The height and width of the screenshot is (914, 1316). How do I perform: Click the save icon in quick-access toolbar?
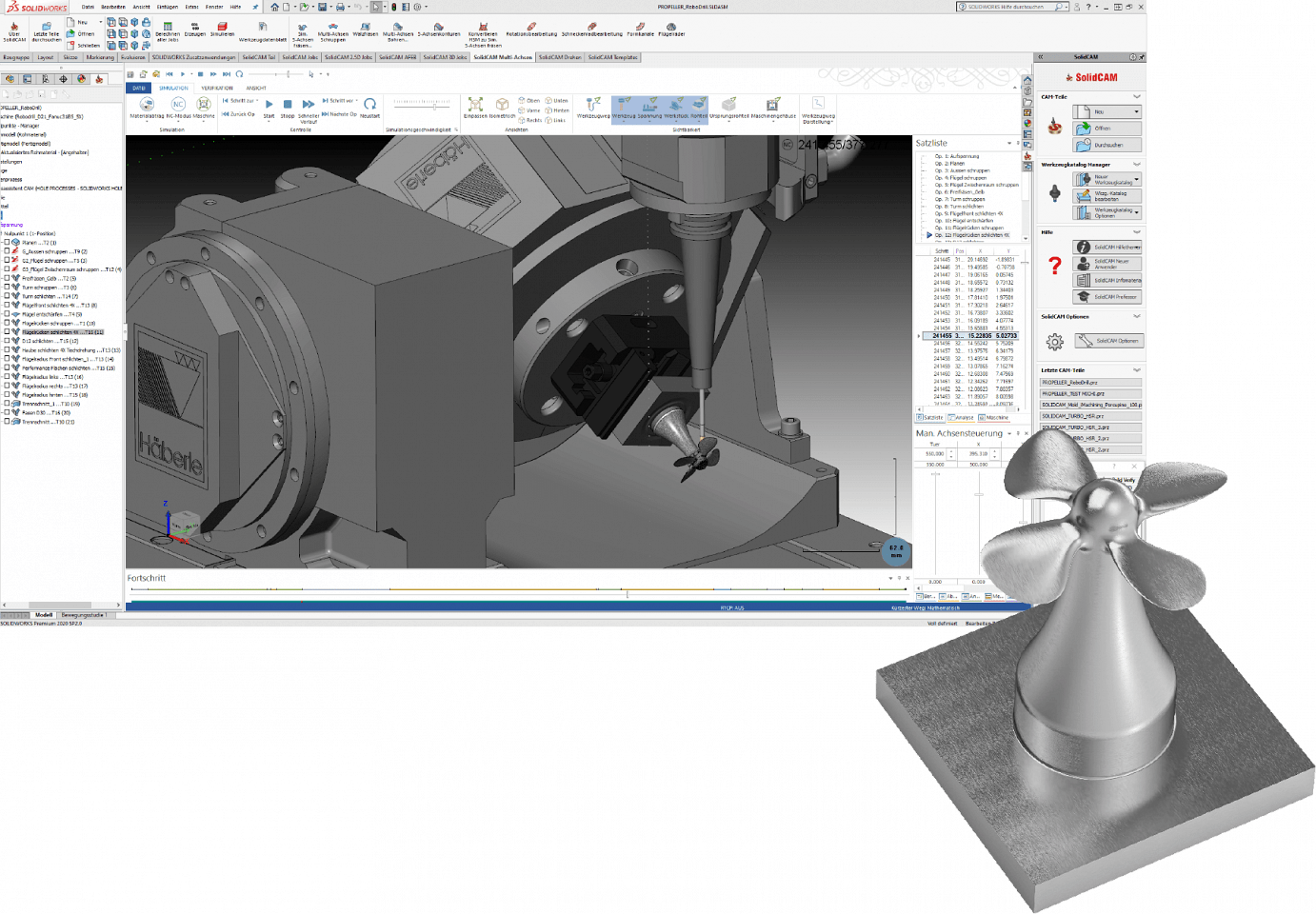click(322, 7)
